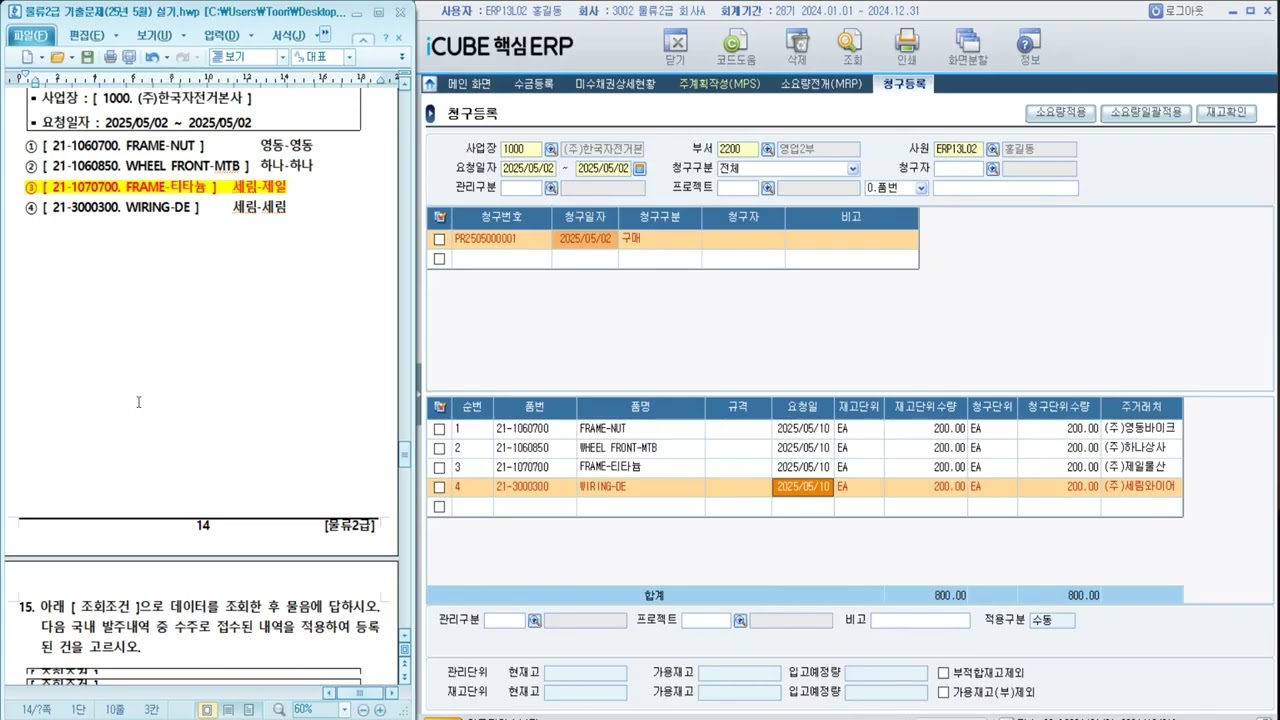Open lookup icon next to 부서 field

point(768,149)
